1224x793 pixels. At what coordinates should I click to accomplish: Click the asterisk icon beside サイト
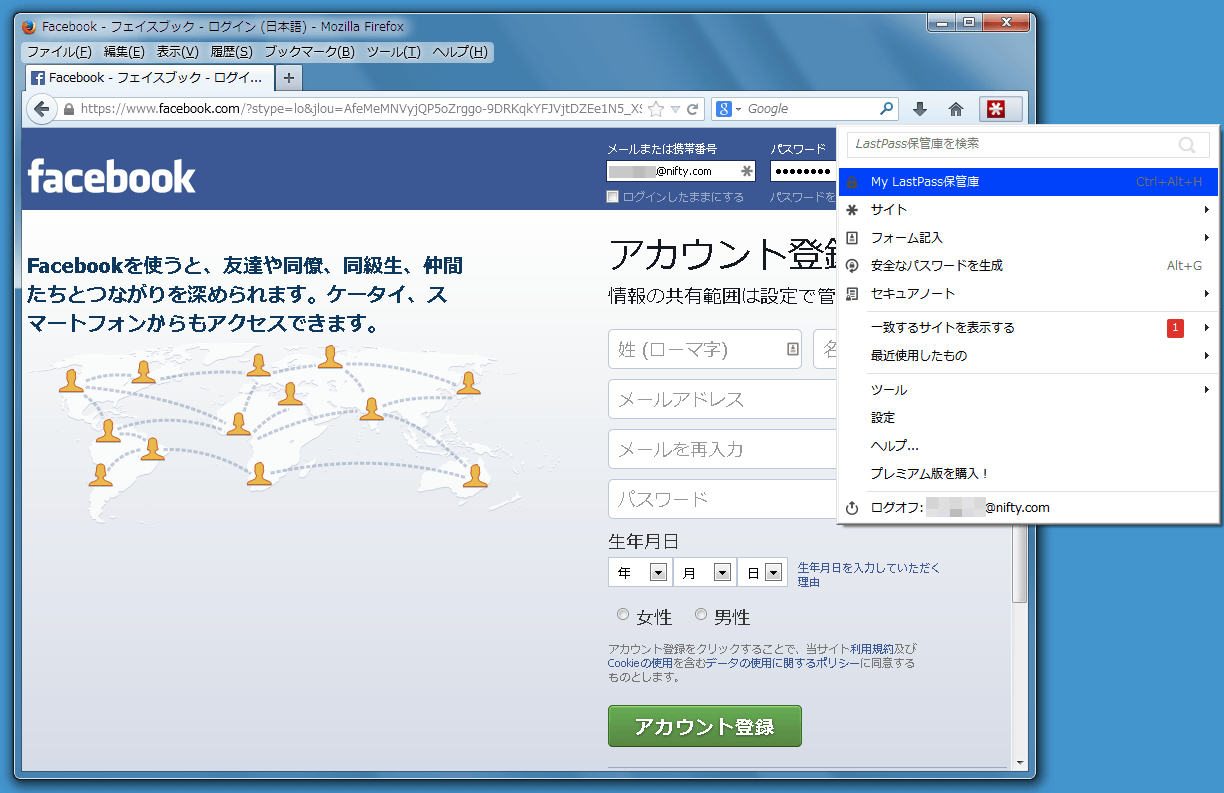[x=852, y=210]
